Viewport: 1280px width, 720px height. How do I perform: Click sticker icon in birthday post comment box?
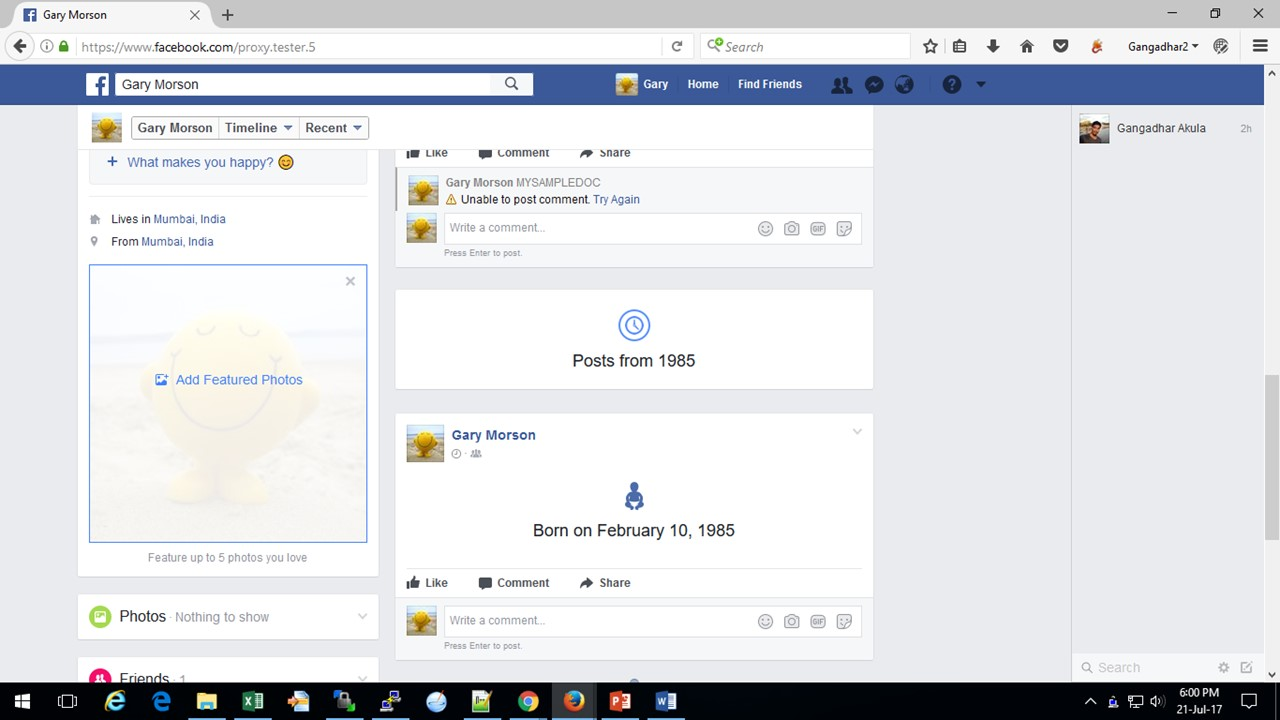coord(844,621)
